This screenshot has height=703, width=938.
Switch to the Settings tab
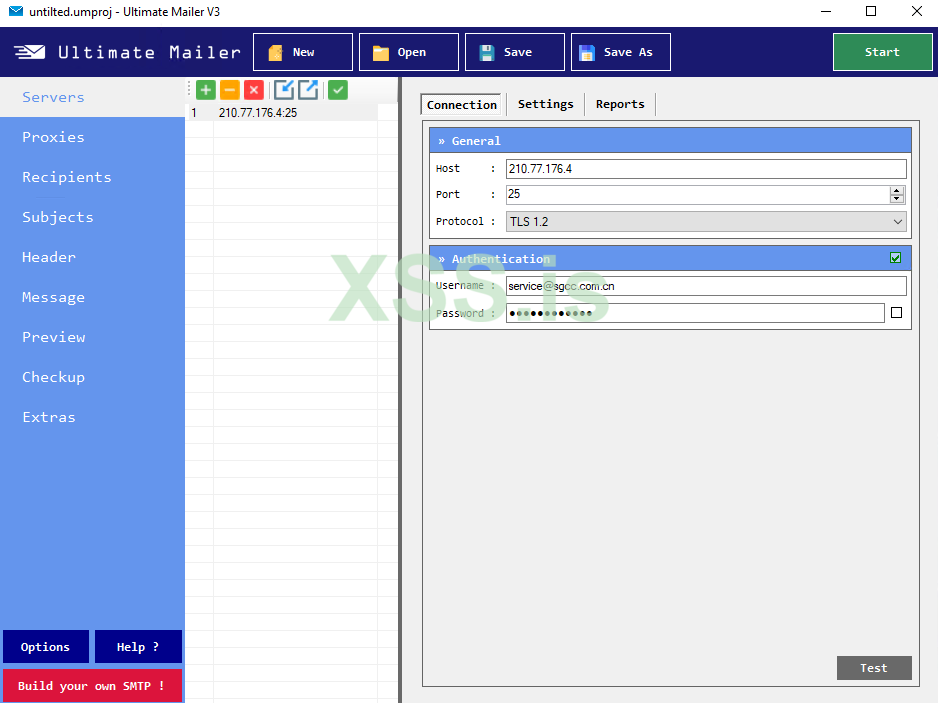pyautogui.click(x=546, y=104)
